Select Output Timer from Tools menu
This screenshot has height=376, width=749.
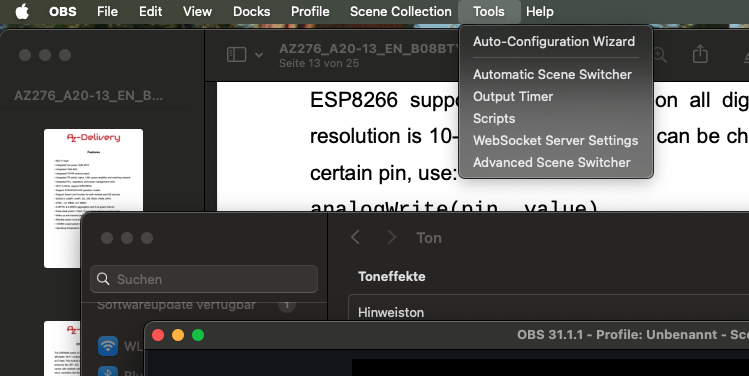(x=513, y=97)
